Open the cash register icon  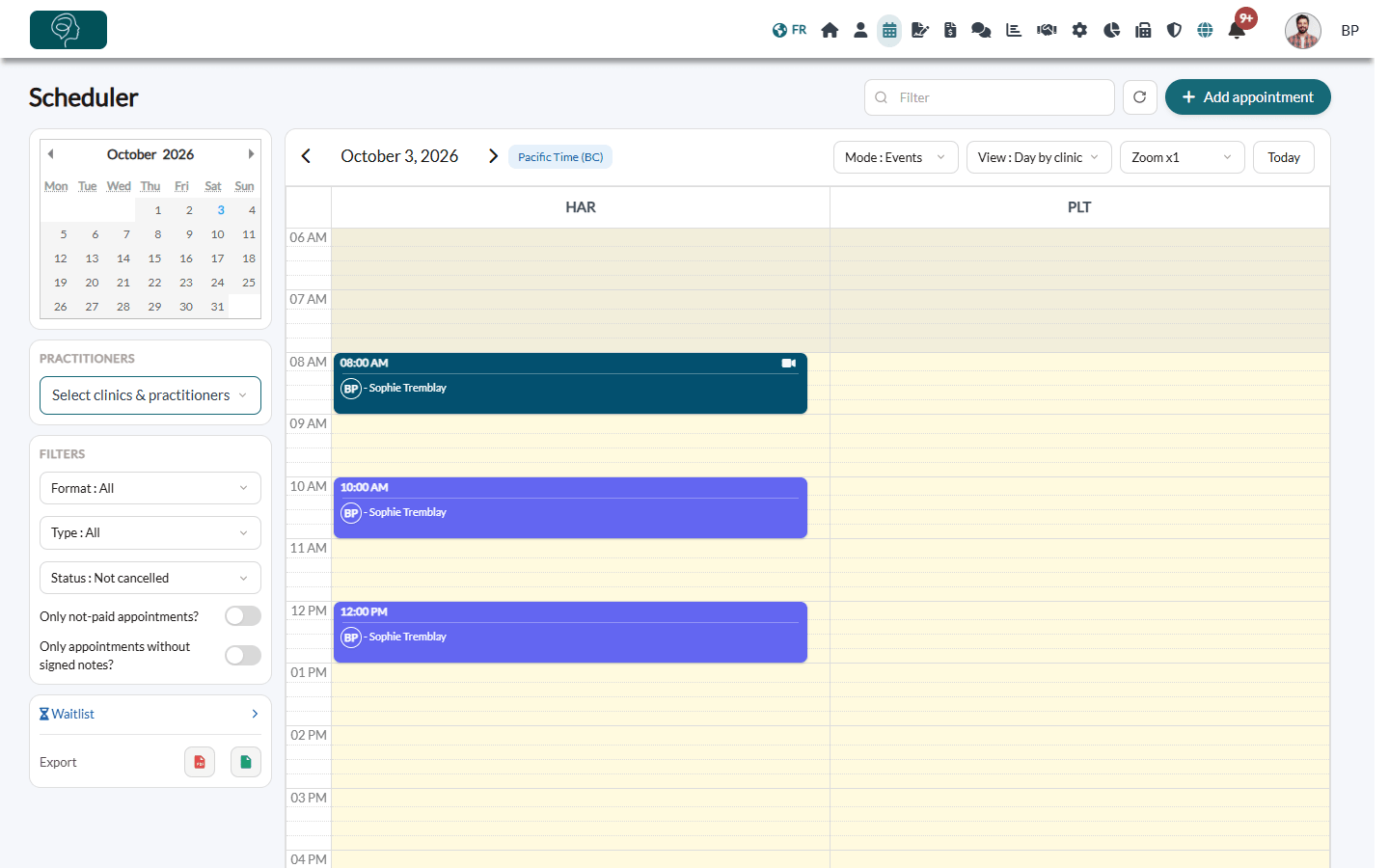(x=1143, y=30)
